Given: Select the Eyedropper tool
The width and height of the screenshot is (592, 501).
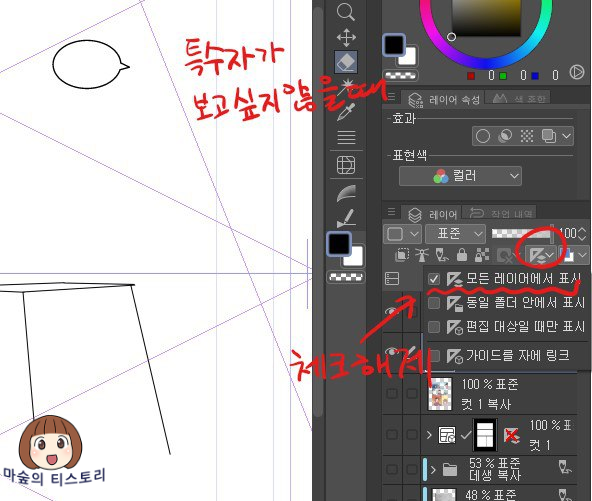Looking at the screenshot, I should pos(346,111).
